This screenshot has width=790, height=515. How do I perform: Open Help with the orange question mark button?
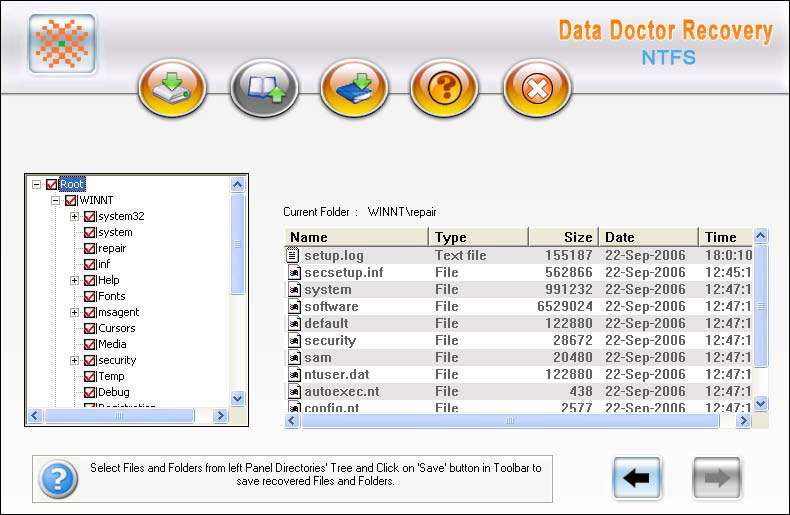click(445, 88)
